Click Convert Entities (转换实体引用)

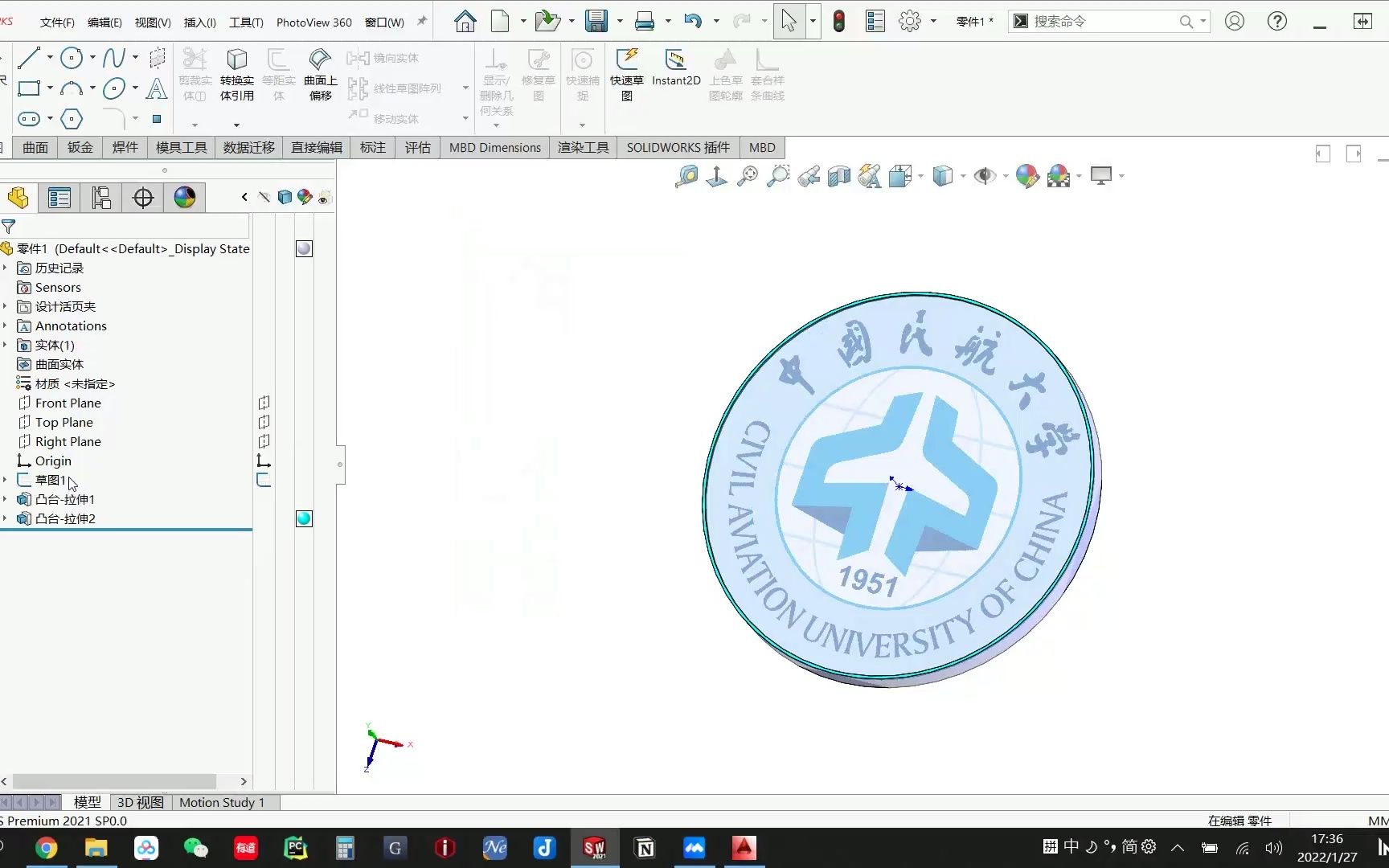(x=237, y=75)
